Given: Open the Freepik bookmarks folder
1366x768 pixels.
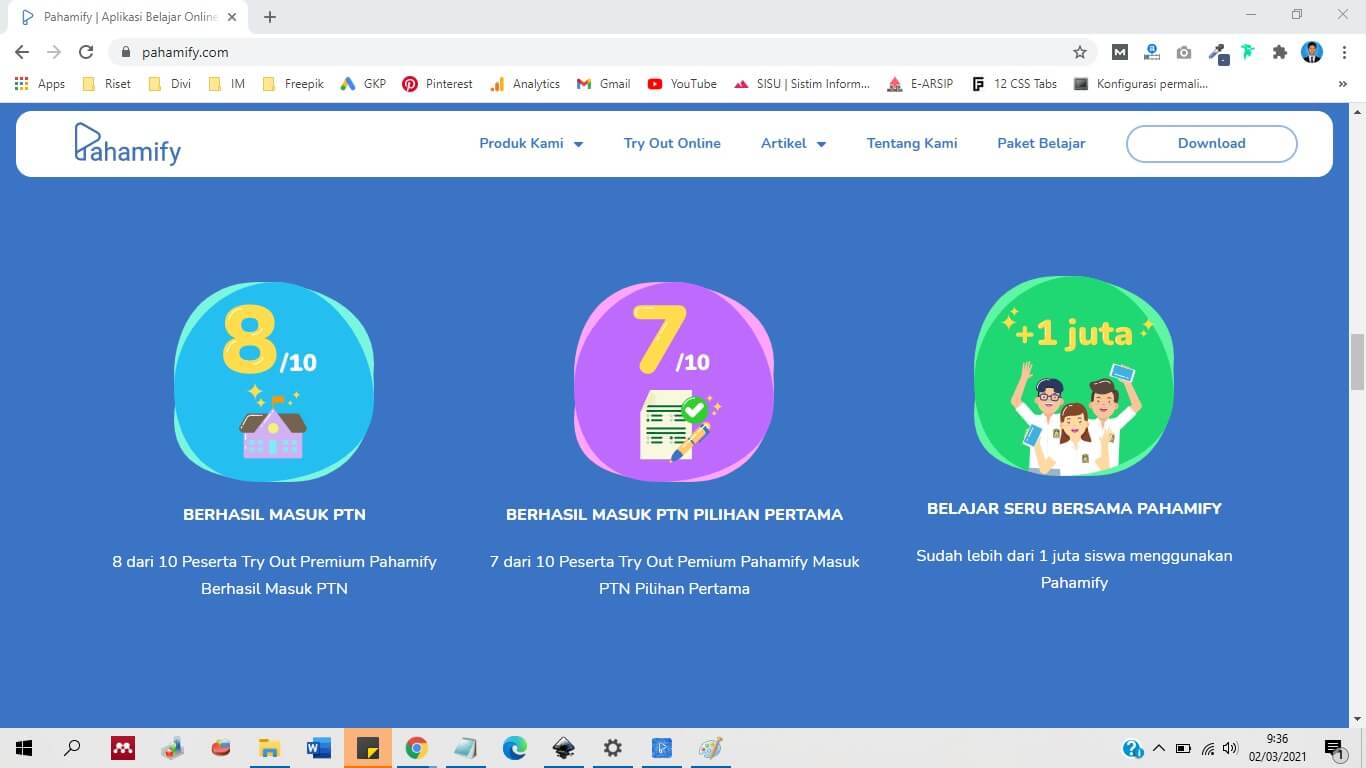Looking at the screenshot, I should [293, 84].
